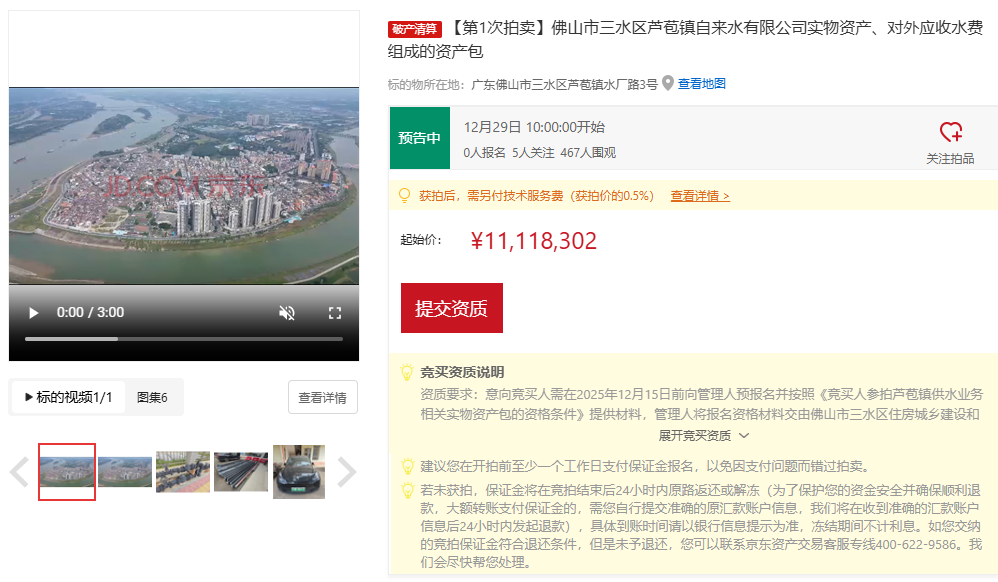Seek on the video progress bar

[184, 339]
